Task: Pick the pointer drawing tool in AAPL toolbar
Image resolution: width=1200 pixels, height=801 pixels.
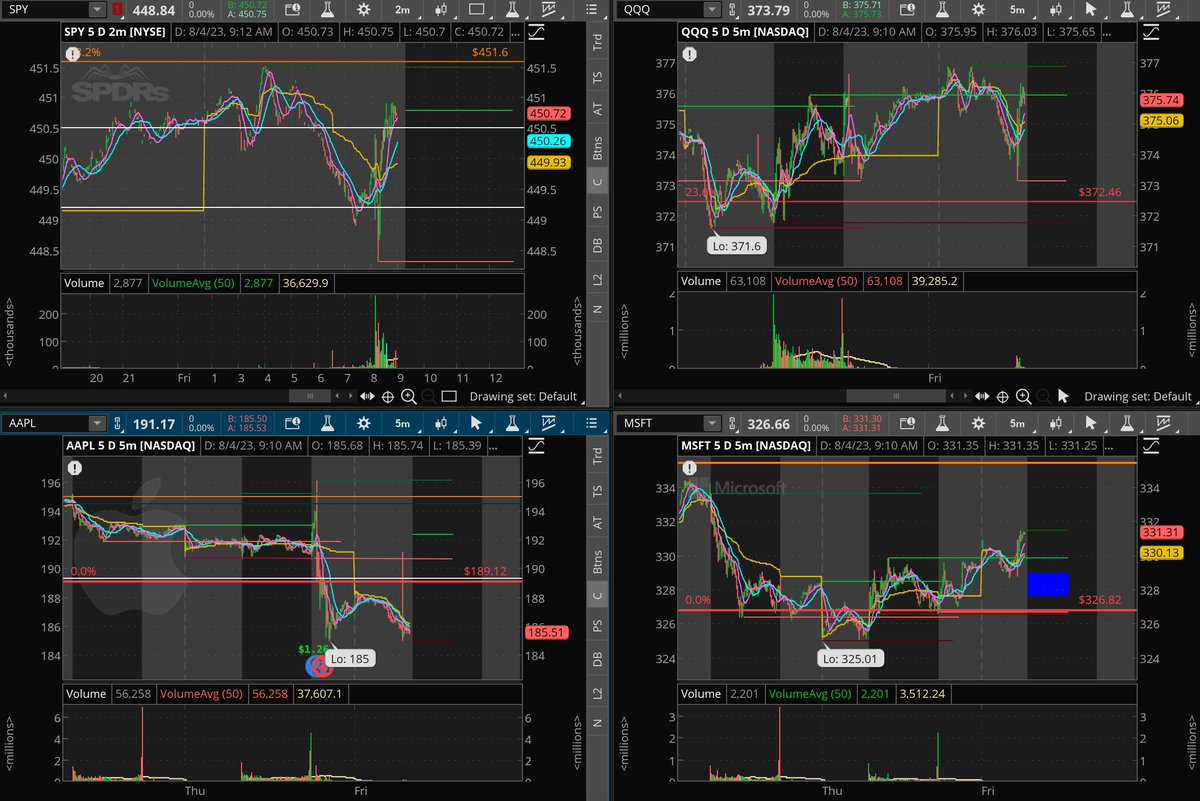Action: click(x=478, y=423)
